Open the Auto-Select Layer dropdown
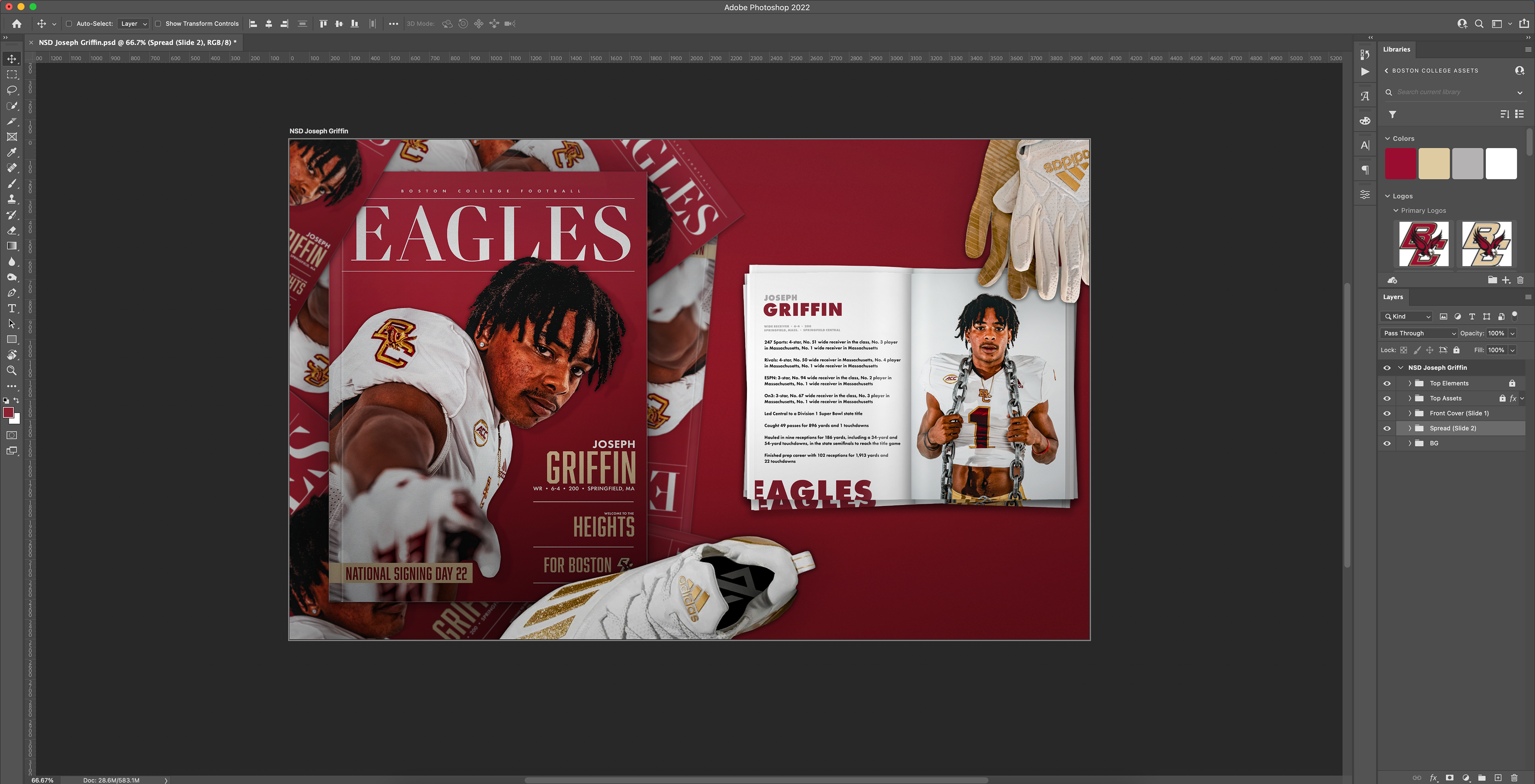The width and height of the screenshot is (1535, 784). (133, 24)
